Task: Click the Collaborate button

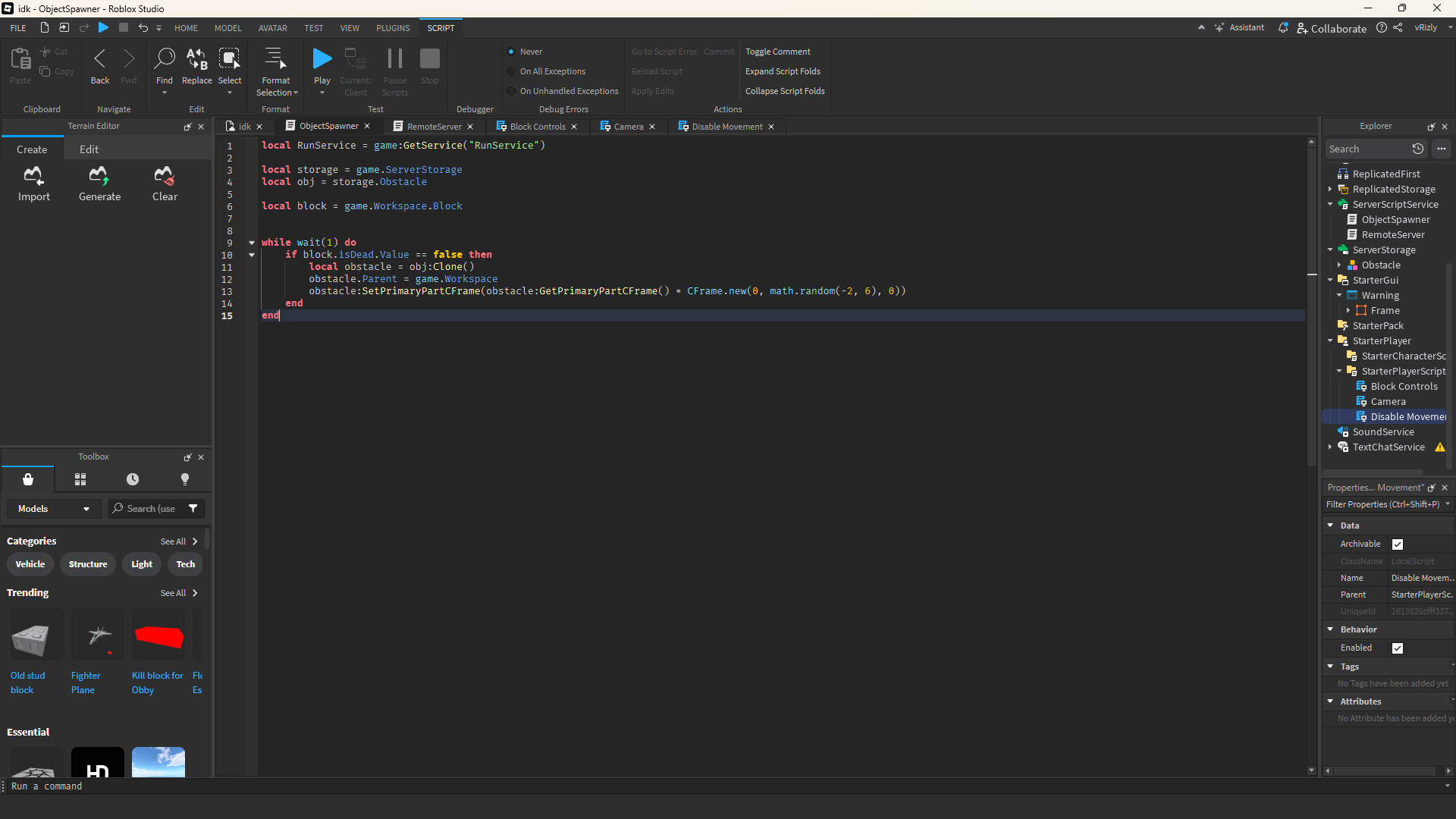Action: (1332, 28)
